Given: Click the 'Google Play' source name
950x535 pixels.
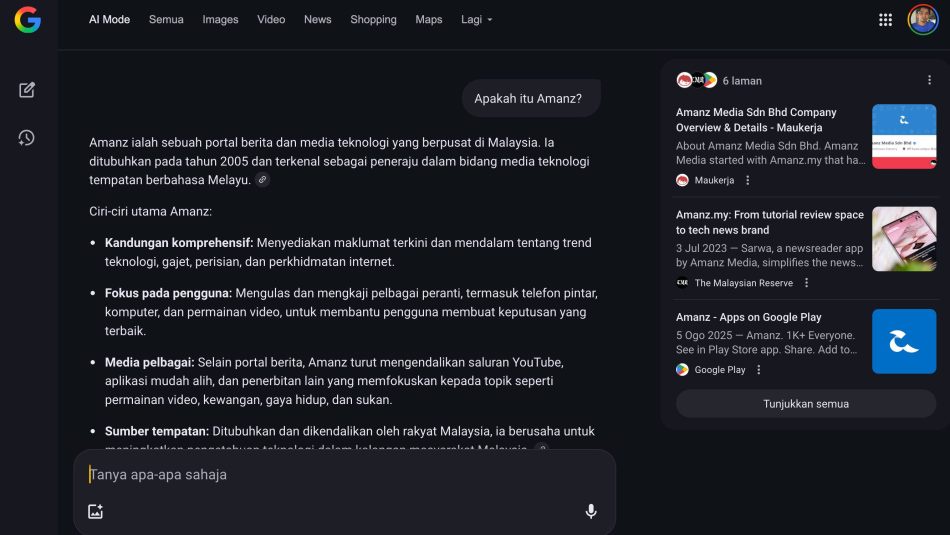Looking at the screenshot, I should coord(720,370).
